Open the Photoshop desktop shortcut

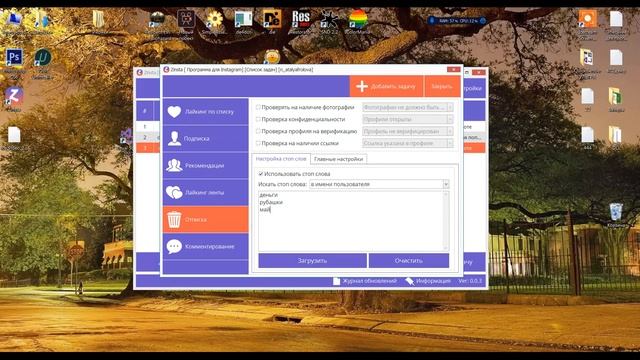(x=14, y=58)
